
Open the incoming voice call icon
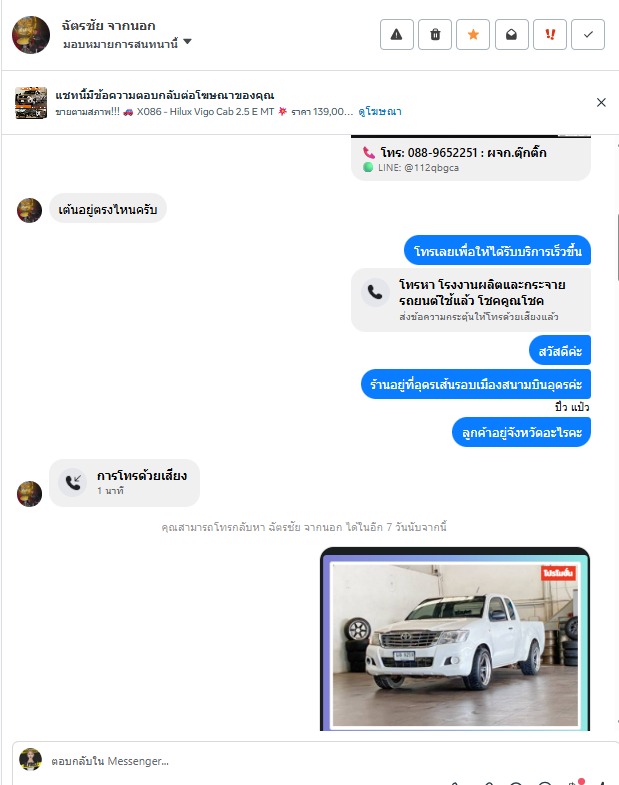(73, 483)
